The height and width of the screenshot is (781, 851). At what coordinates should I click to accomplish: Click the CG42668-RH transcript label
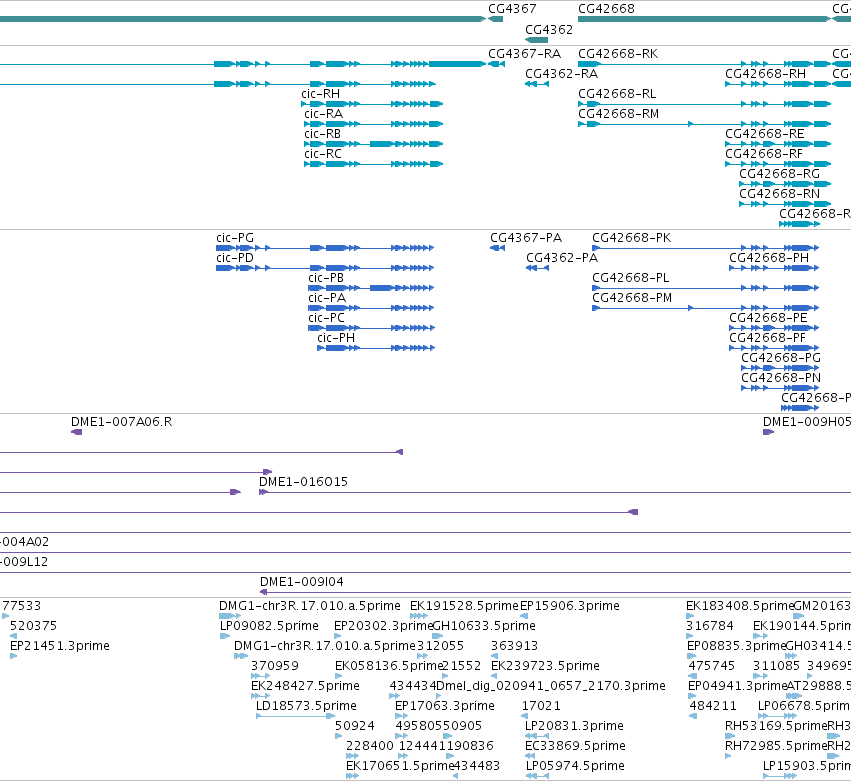coord(765,74)
